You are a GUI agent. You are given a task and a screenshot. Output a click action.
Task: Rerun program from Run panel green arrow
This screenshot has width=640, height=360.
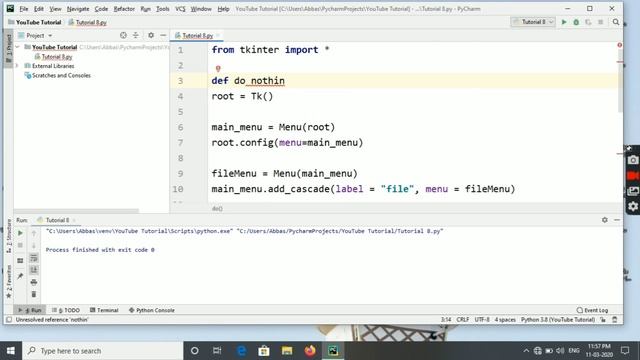click(20, 233)
